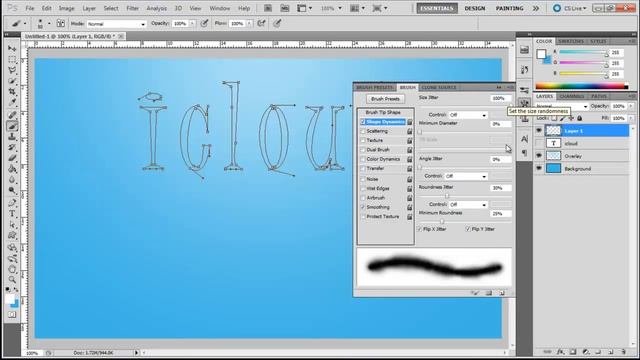Open the Flow slider arrow in options bar
The width and height of the screenshot is (640, 360).
click(249, 24)
